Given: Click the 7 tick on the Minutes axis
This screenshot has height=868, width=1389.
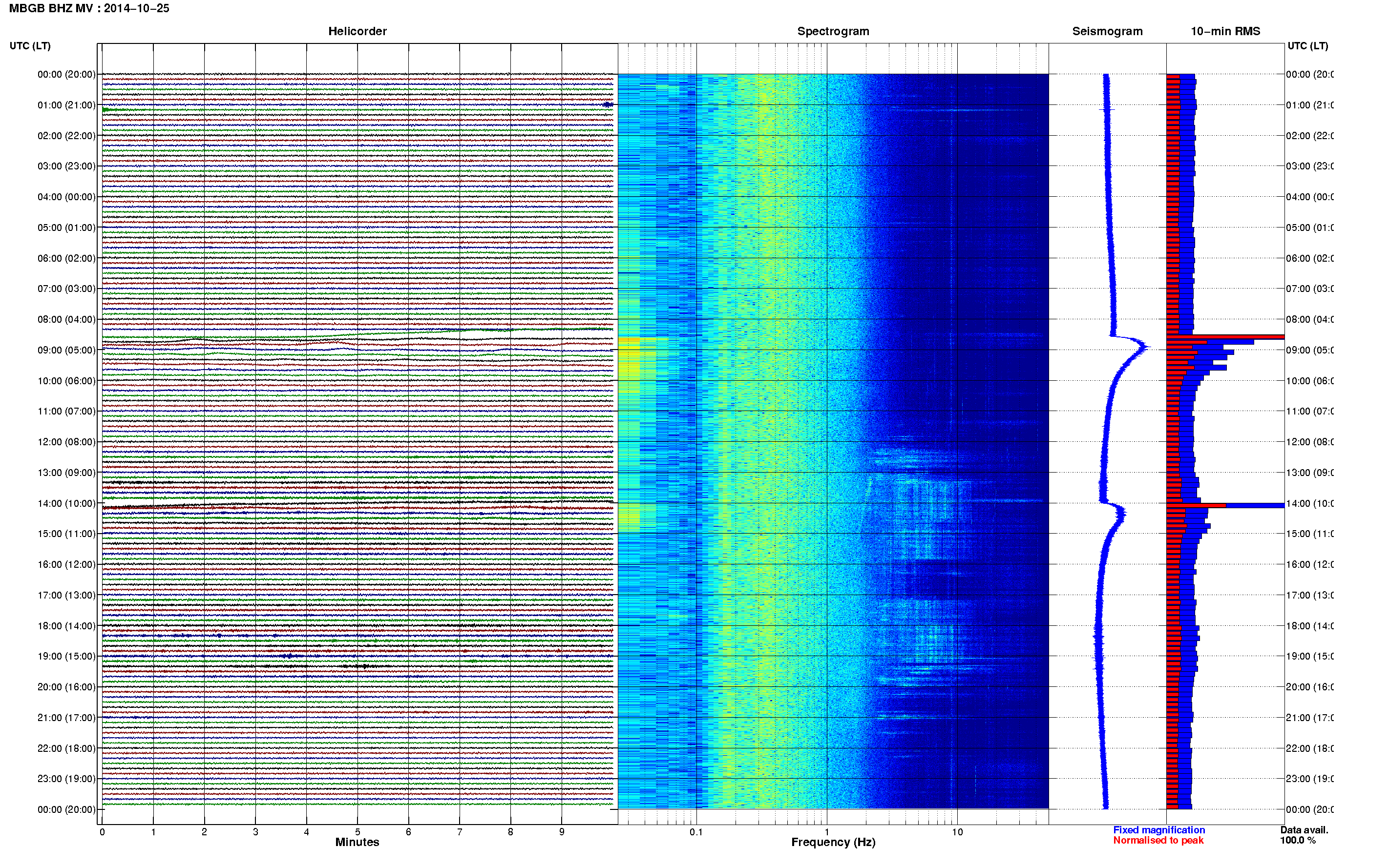Looking at the screenshot, I should tap(460, 832).
